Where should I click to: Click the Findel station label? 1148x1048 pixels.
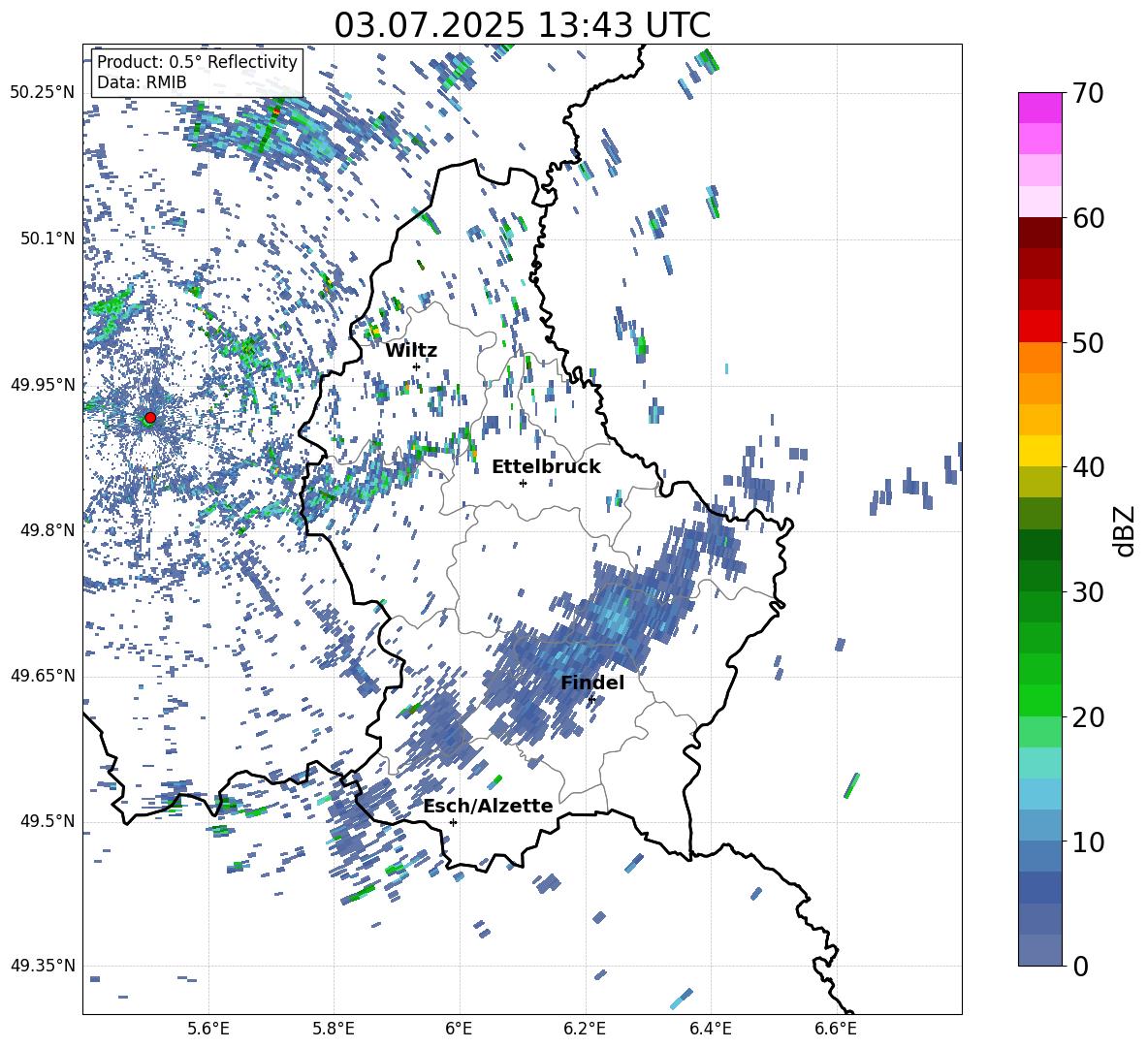click(592, 683)
